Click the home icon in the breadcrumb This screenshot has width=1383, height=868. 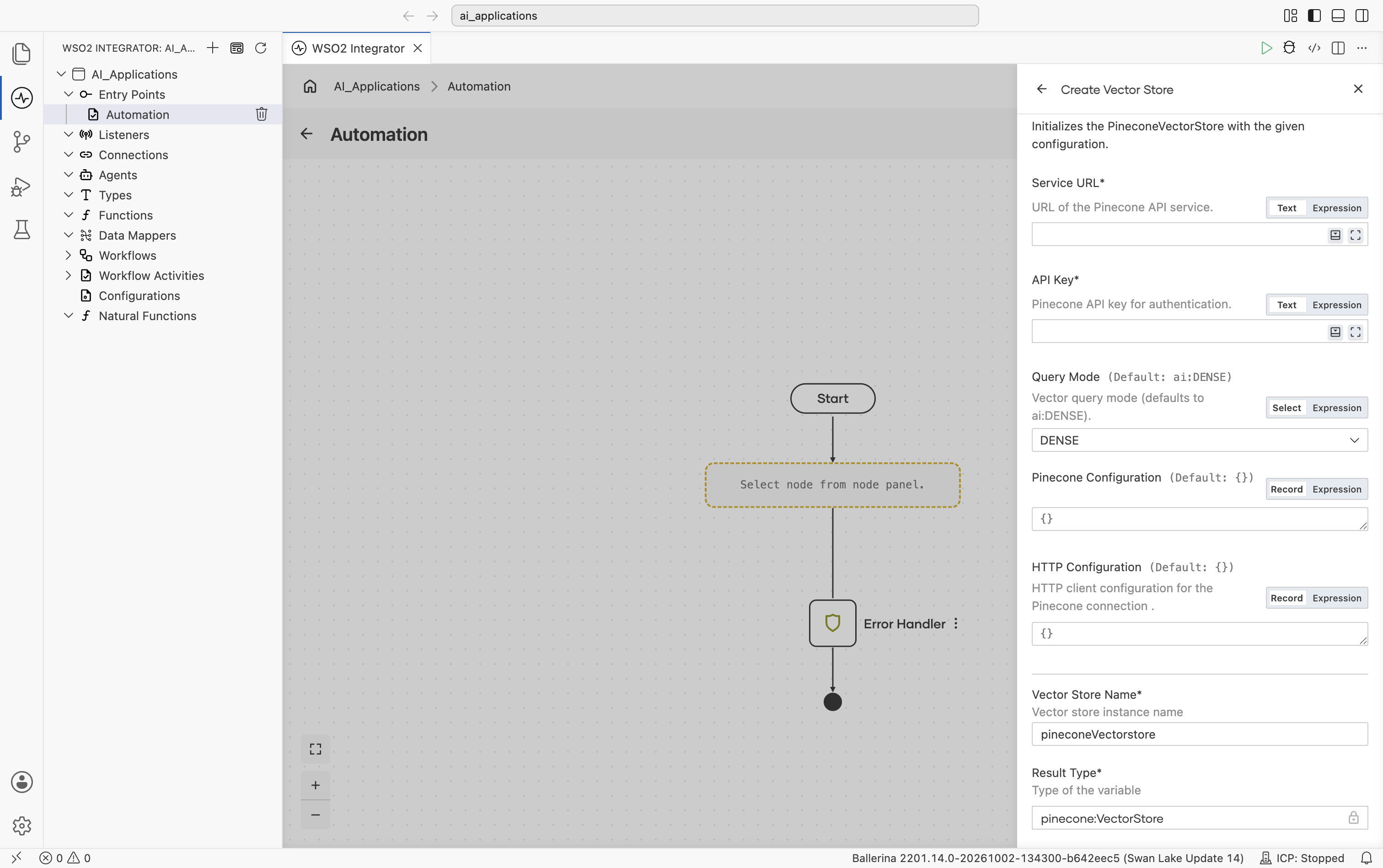310,86
